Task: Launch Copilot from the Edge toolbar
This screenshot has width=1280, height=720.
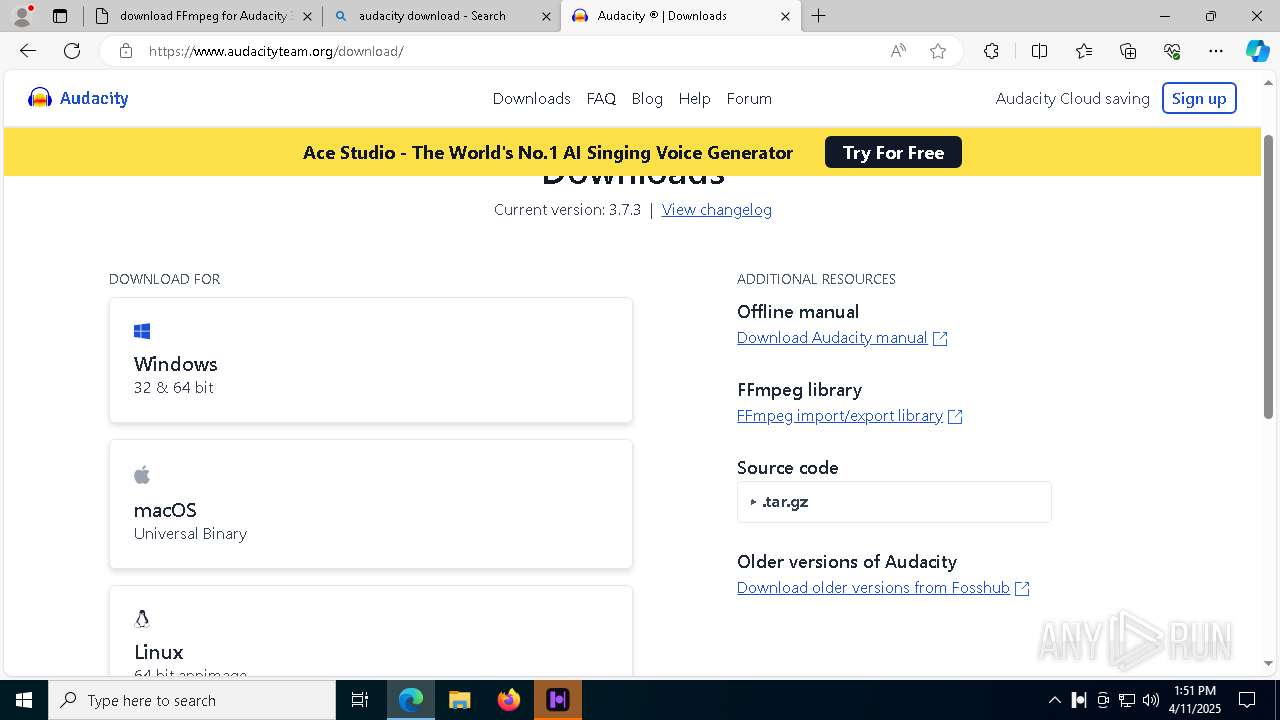Action: (x=1257, y=51)
